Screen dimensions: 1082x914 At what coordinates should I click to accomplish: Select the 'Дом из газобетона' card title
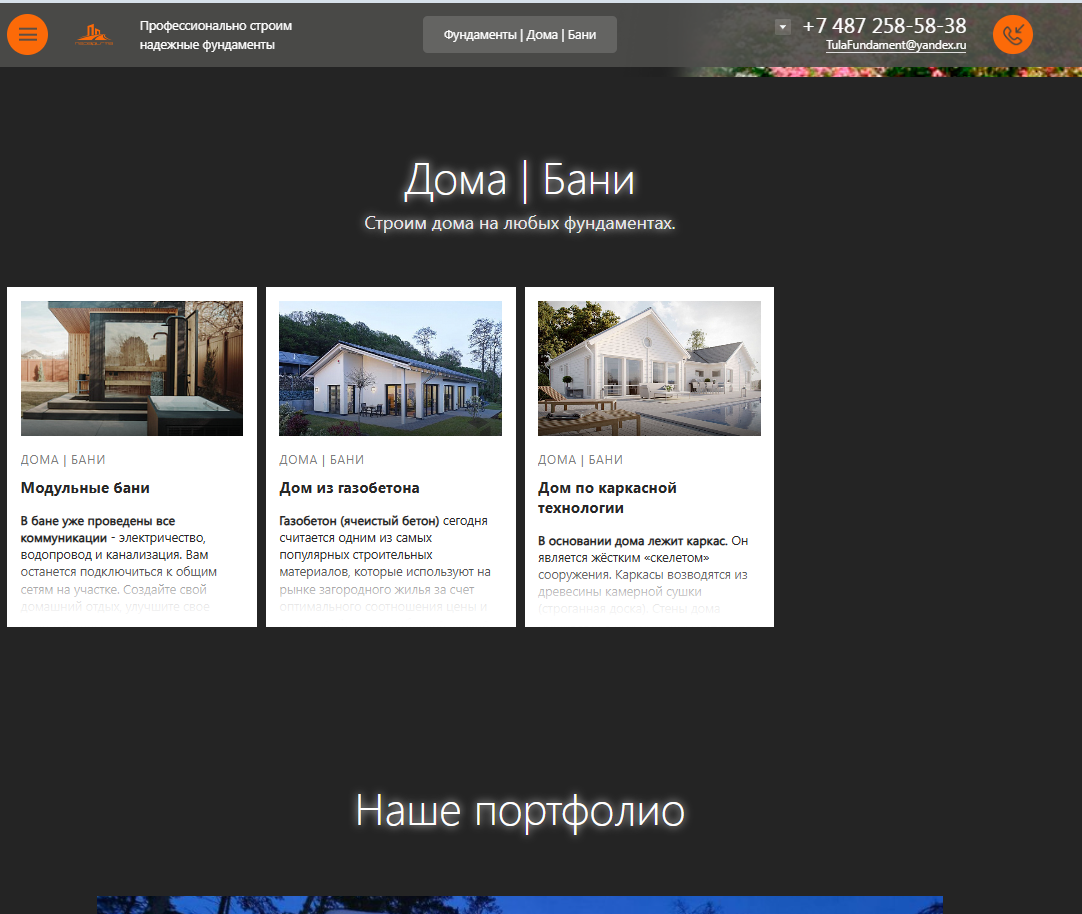(x=349, y=488)
